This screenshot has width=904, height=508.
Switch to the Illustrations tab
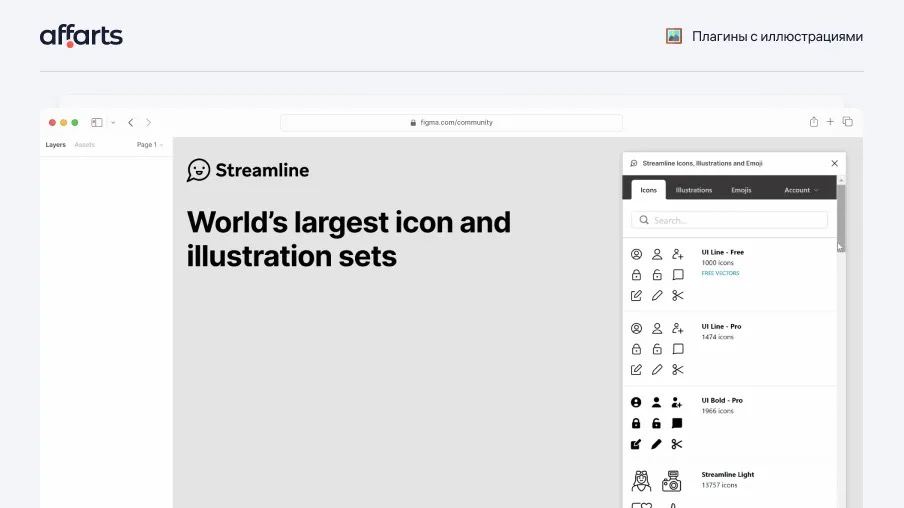click(x=693, y=190)
